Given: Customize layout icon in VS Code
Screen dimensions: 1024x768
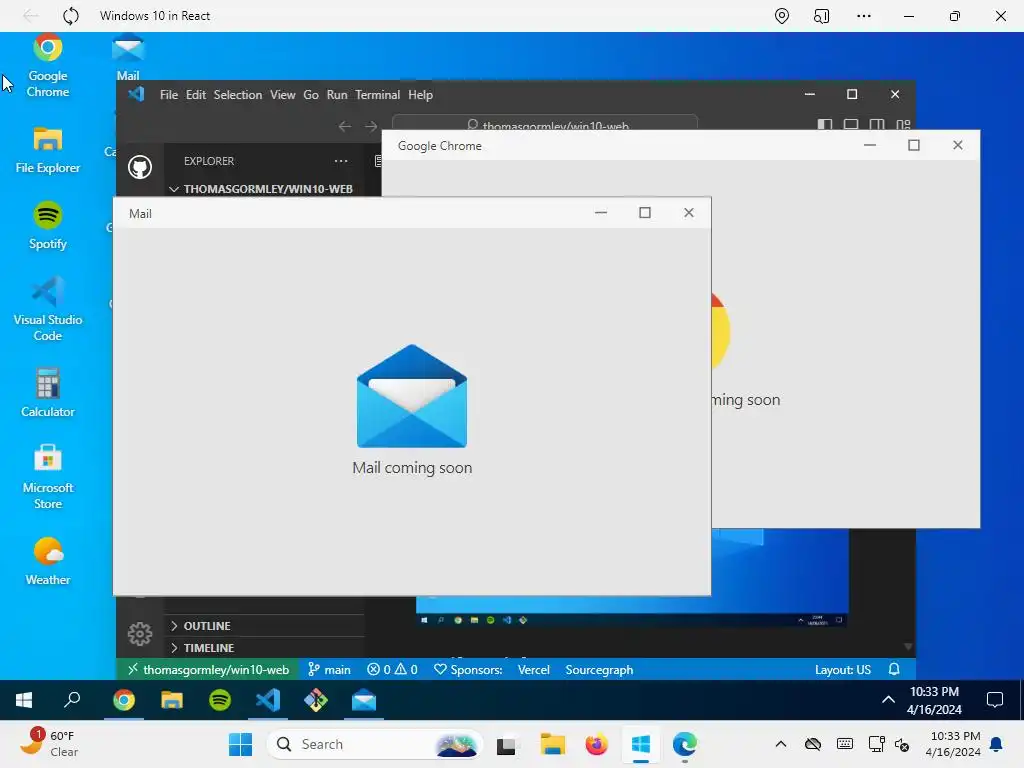Looking at the screenshot, I should (x=903, y=124).
